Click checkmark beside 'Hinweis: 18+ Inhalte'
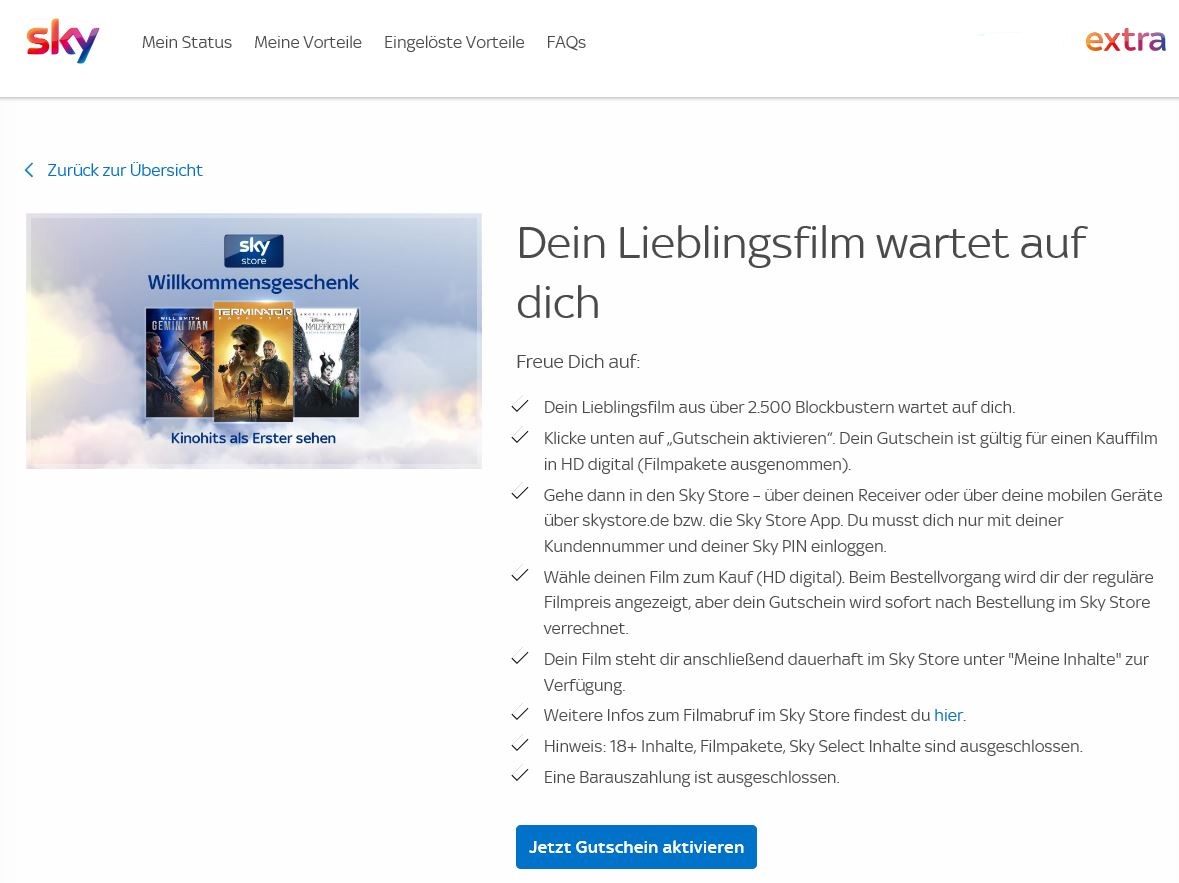Viewport: 1179px width, 883px height. (520, 745)
